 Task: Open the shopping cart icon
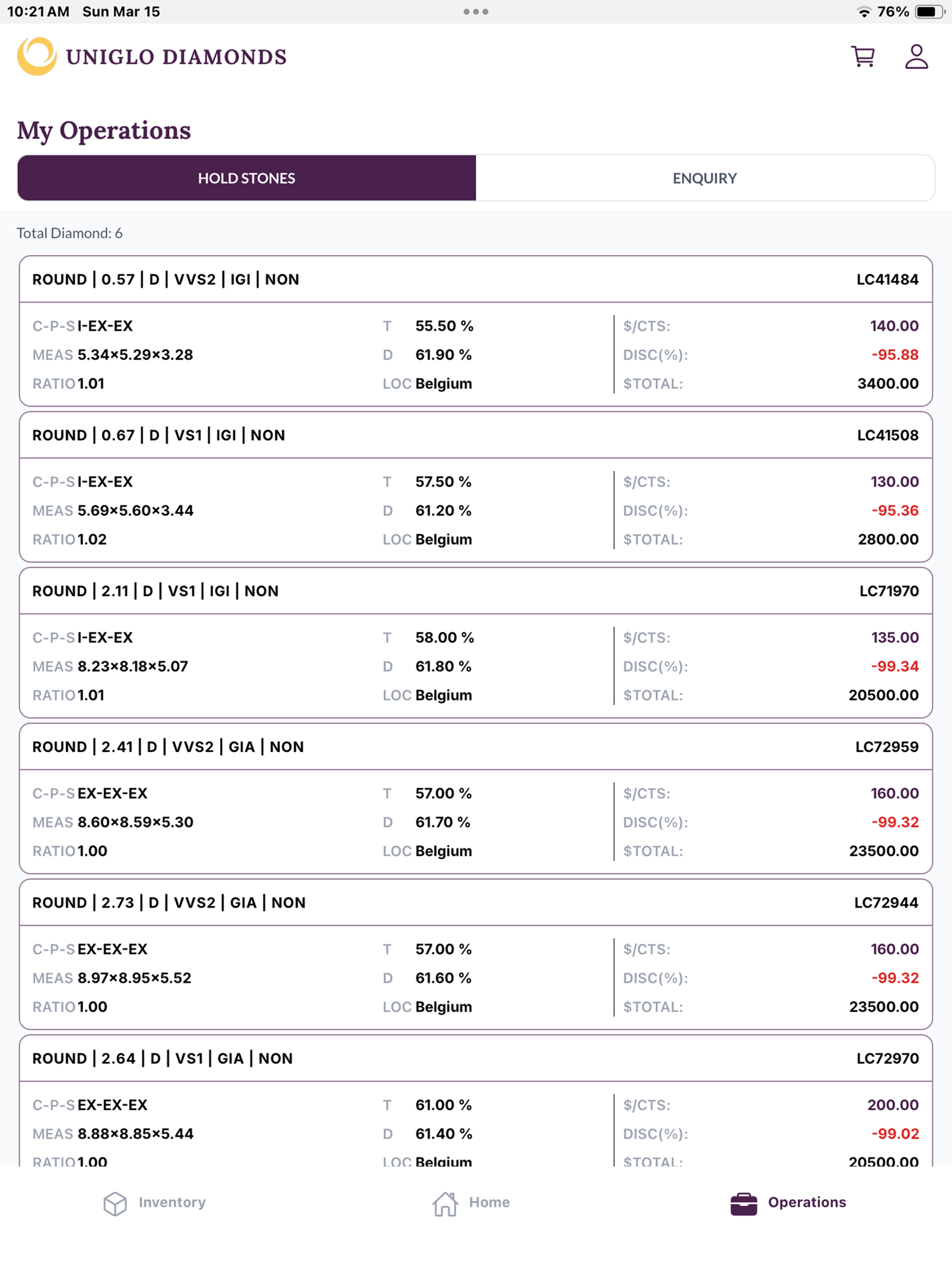coord(863,57)
